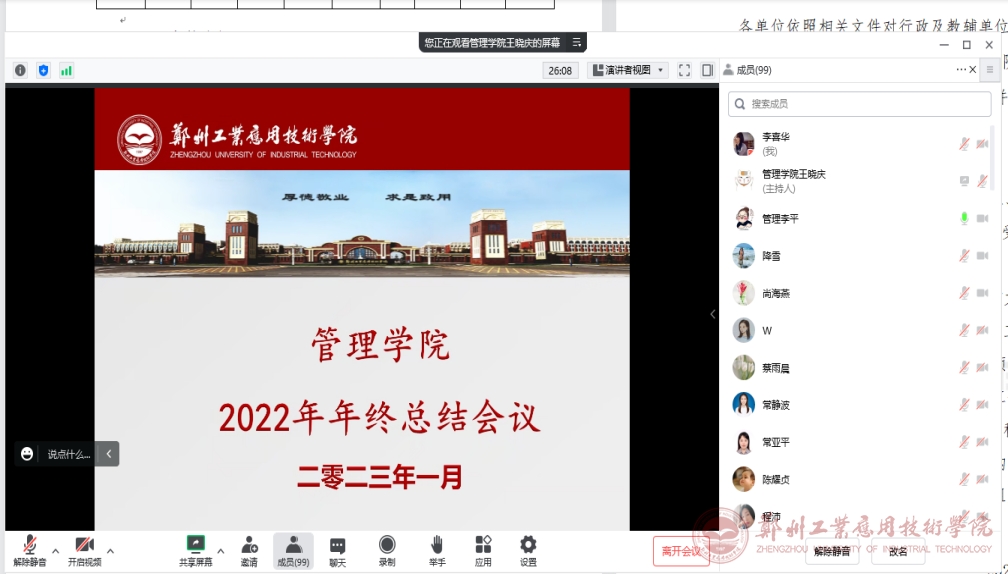Open the network signal status icon

66,70
